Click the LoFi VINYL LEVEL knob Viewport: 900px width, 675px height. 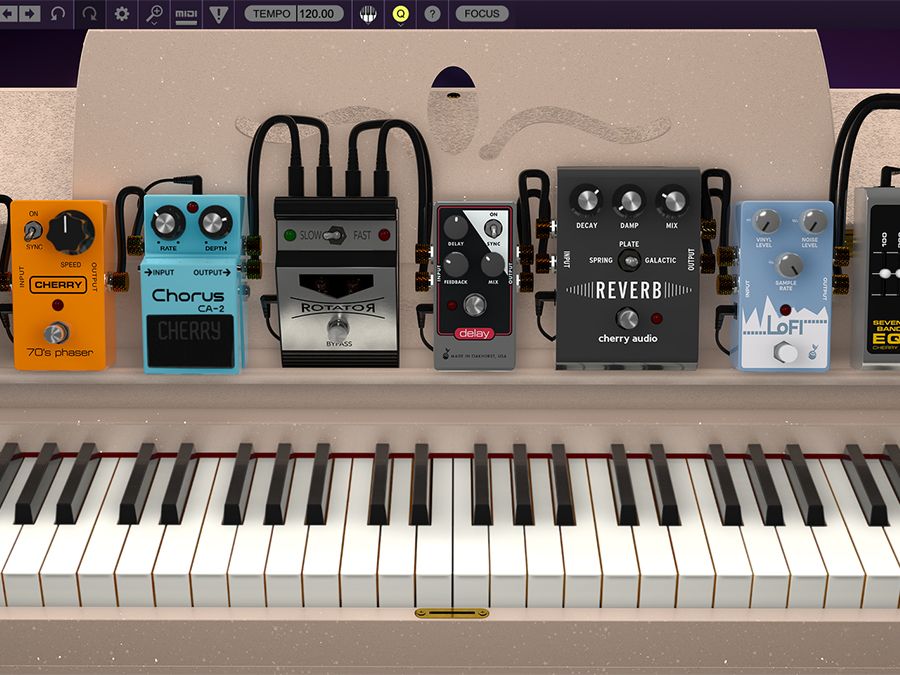point(766,220)
